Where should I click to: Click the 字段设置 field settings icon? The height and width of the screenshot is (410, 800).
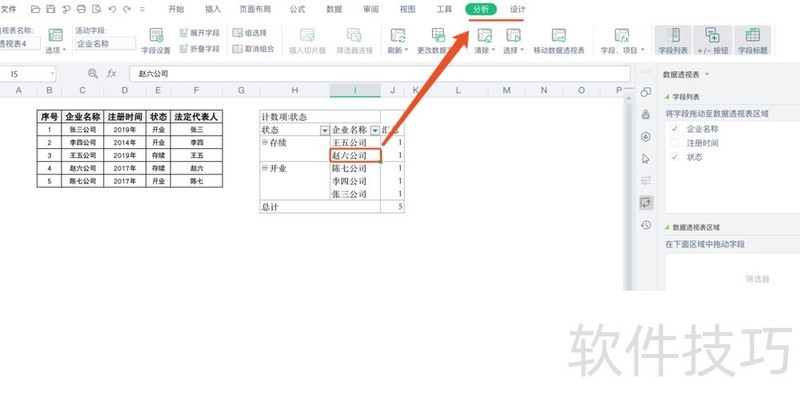pos(156,36)
